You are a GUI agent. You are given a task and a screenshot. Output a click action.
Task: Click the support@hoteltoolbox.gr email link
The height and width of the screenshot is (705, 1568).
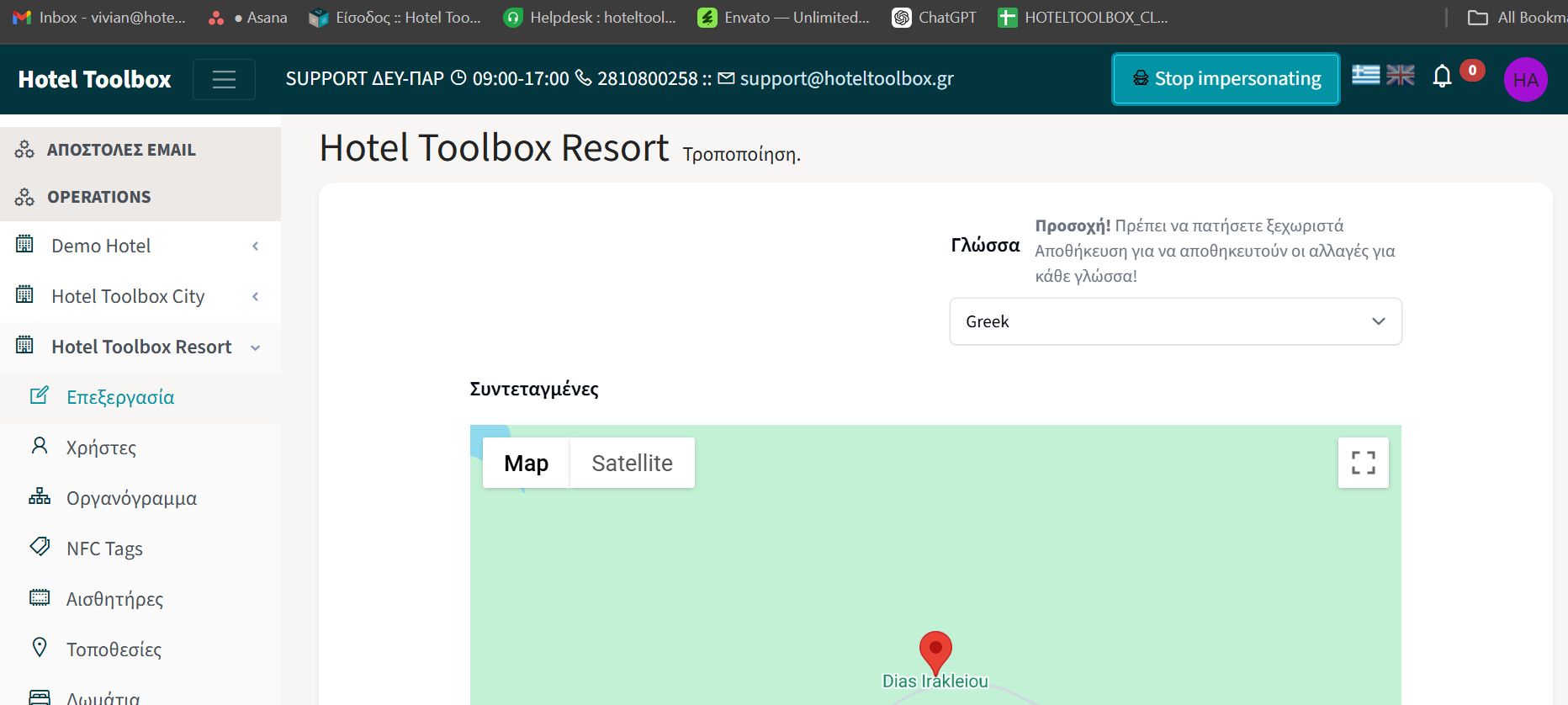[x=846, y=78]
